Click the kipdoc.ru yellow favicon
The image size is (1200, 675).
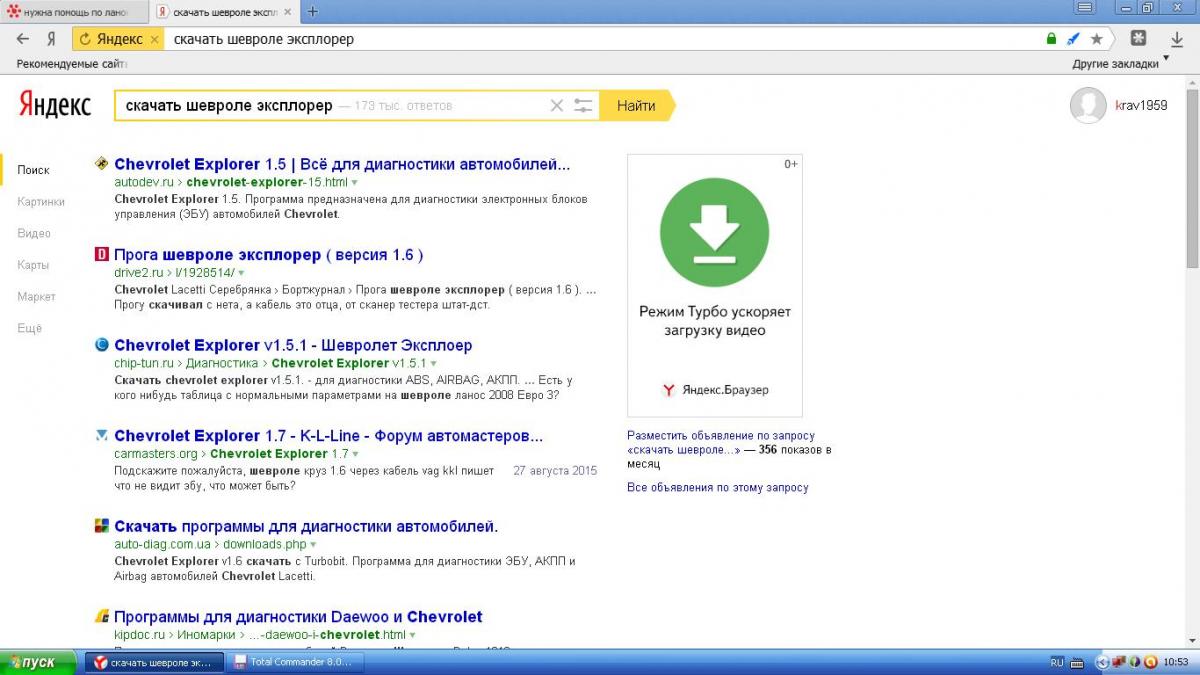101,617
